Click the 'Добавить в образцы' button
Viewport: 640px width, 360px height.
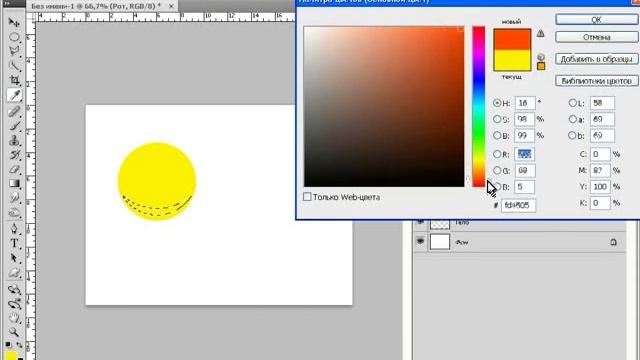596,59
